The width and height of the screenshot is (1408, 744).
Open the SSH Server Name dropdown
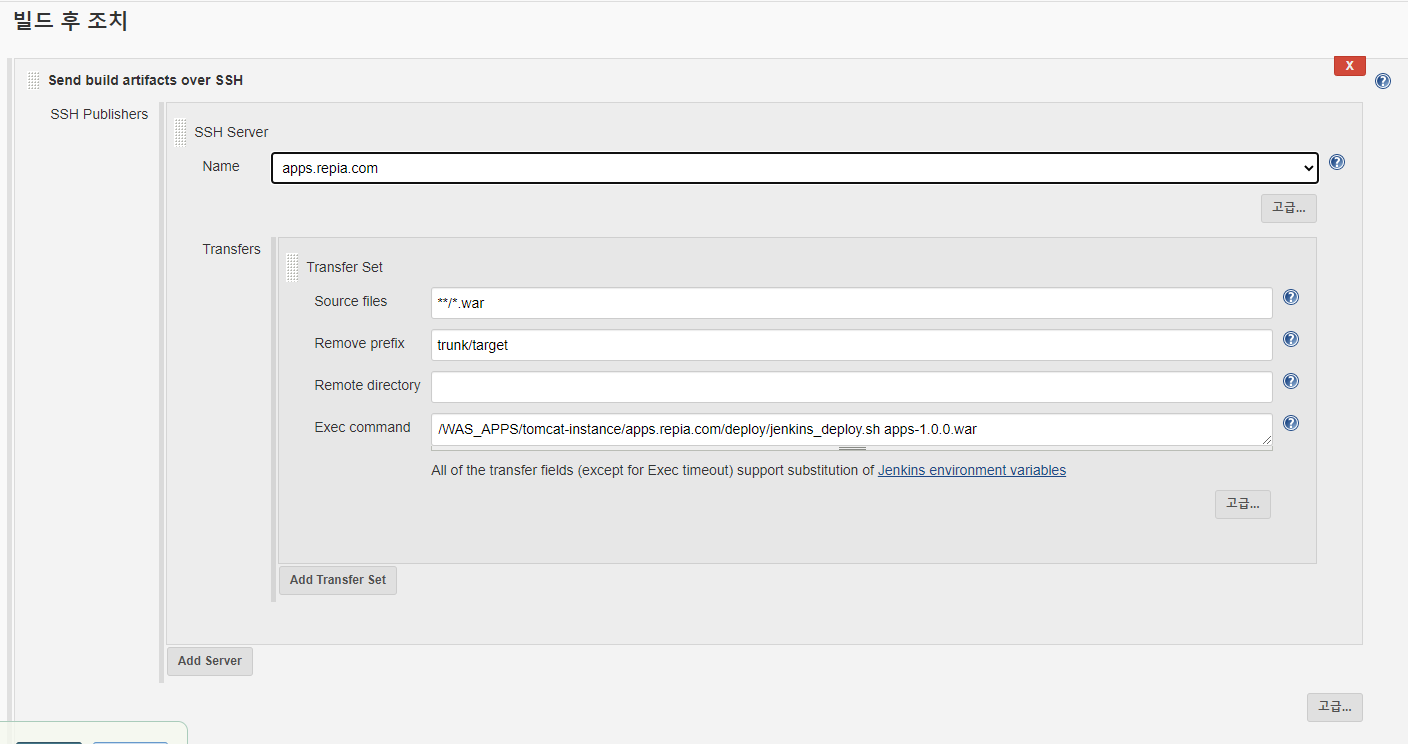(x=794, y=168)
